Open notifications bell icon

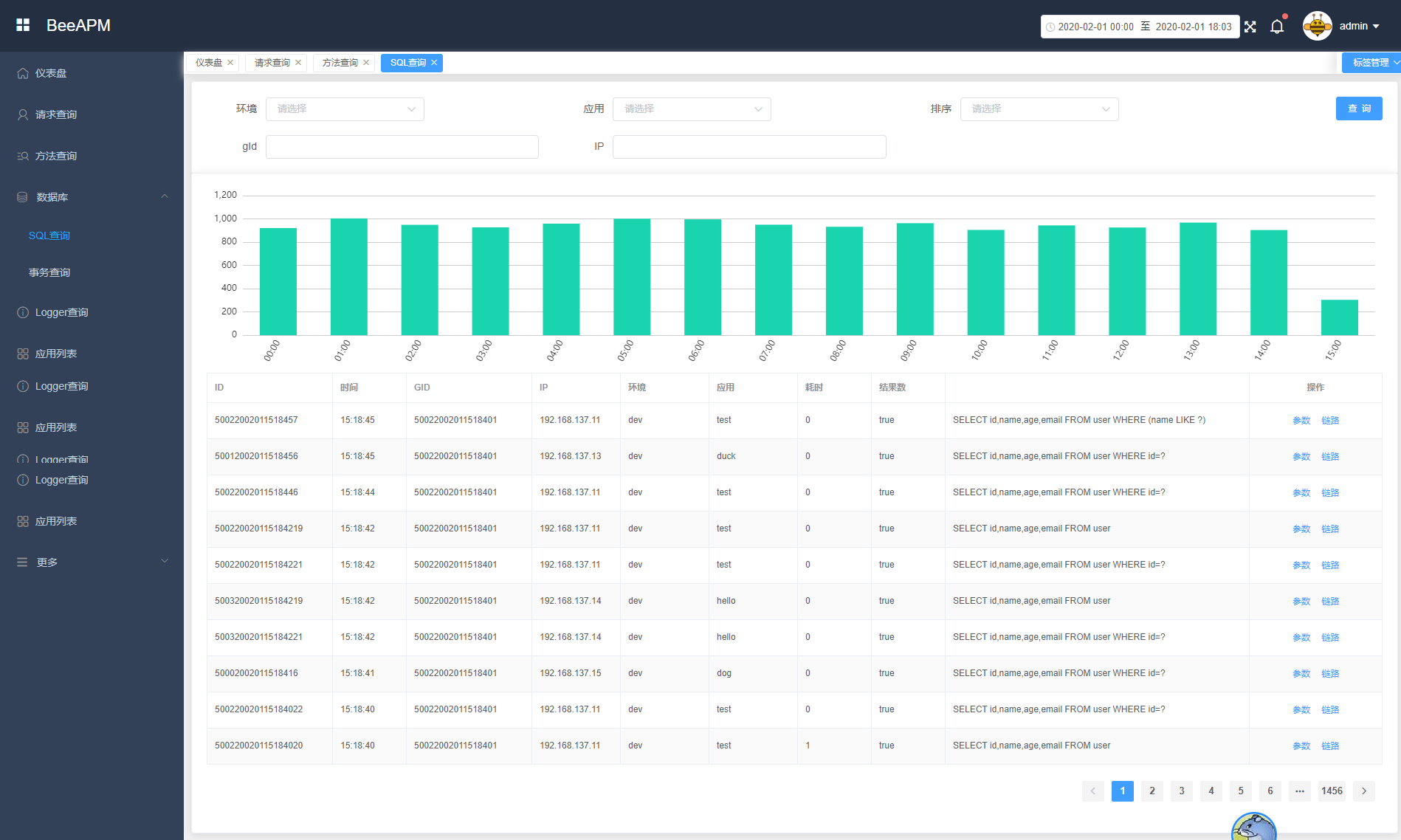[x=1277, y=27]
